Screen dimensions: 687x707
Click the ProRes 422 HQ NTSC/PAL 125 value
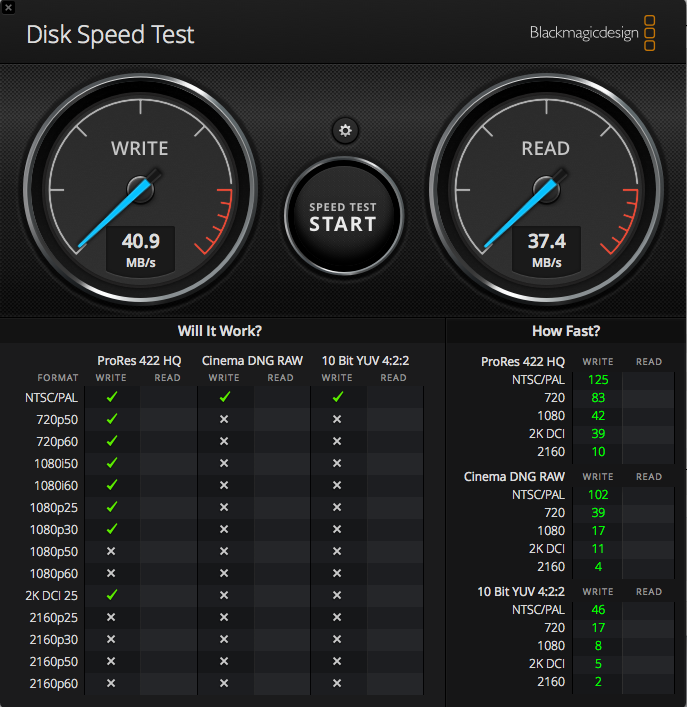(x=598, y=380)
